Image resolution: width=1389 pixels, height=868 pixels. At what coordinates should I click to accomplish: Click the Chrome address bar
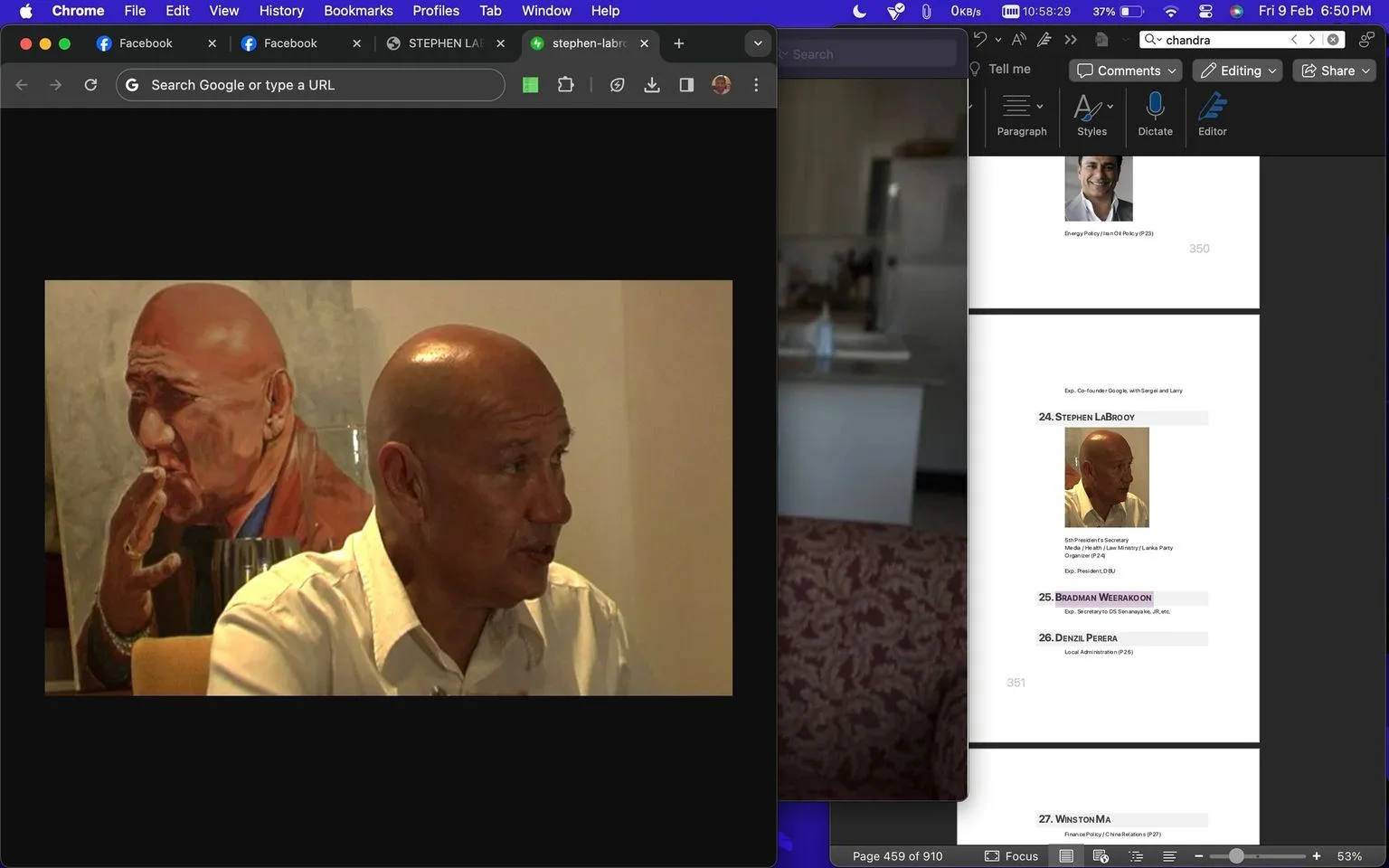coord(310,84)
